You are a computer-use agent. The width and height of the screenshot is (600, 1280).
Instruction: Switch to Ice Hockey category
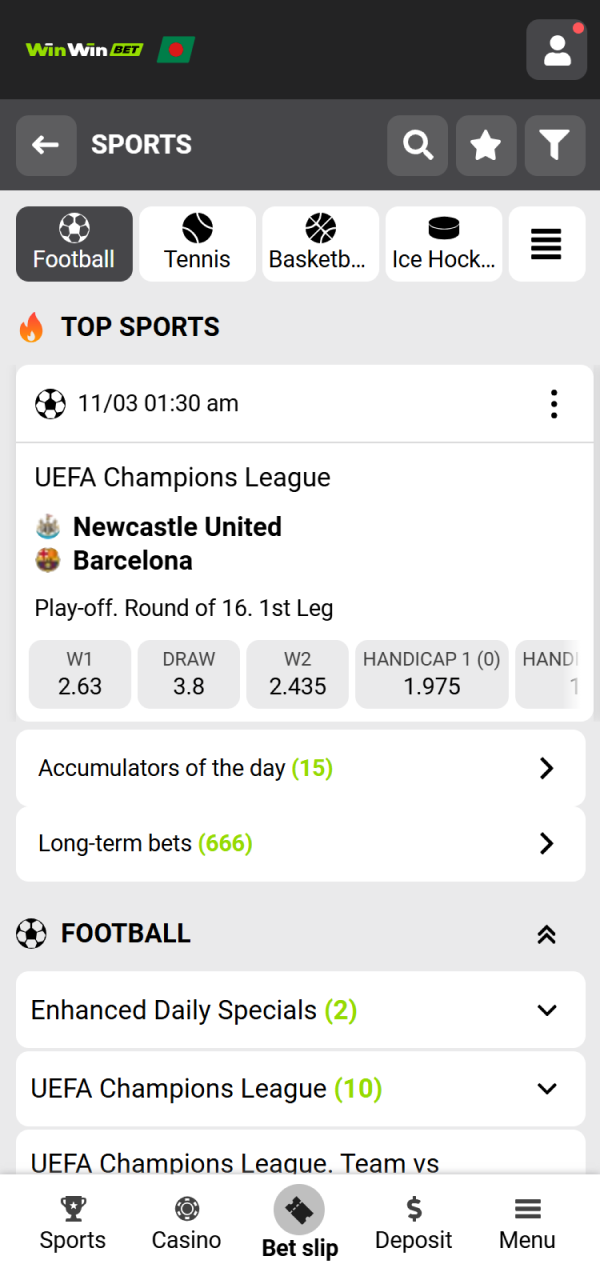443,243
